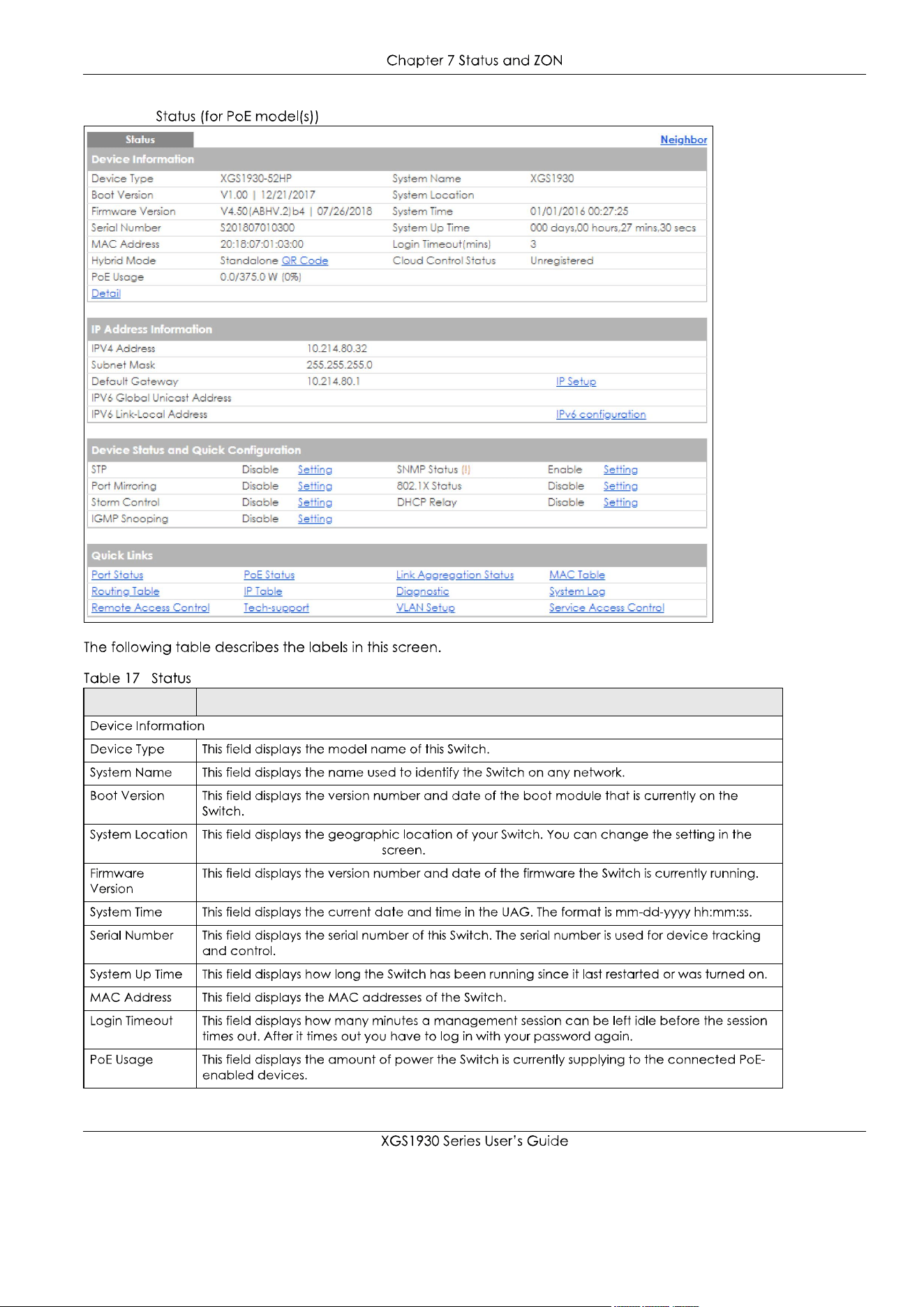Open the Detail link under PoE Usage

106,293
